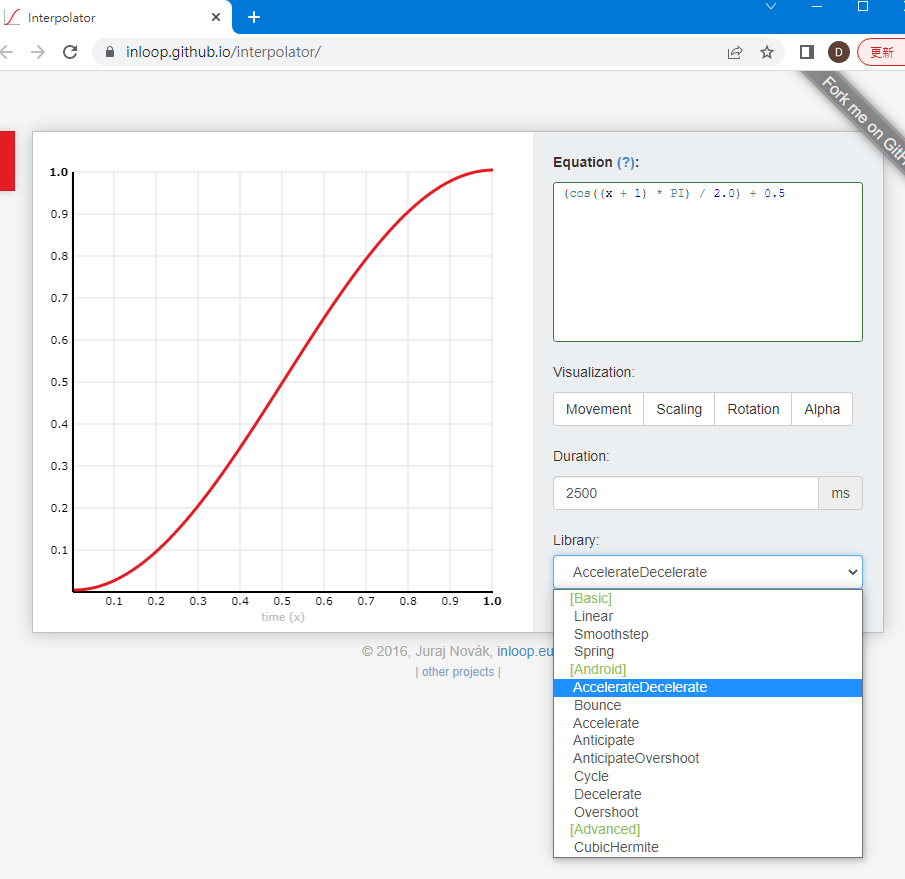The image size is (905, 879).
Task: Reload the page with the refresh icon
Action: coord(70,52)
